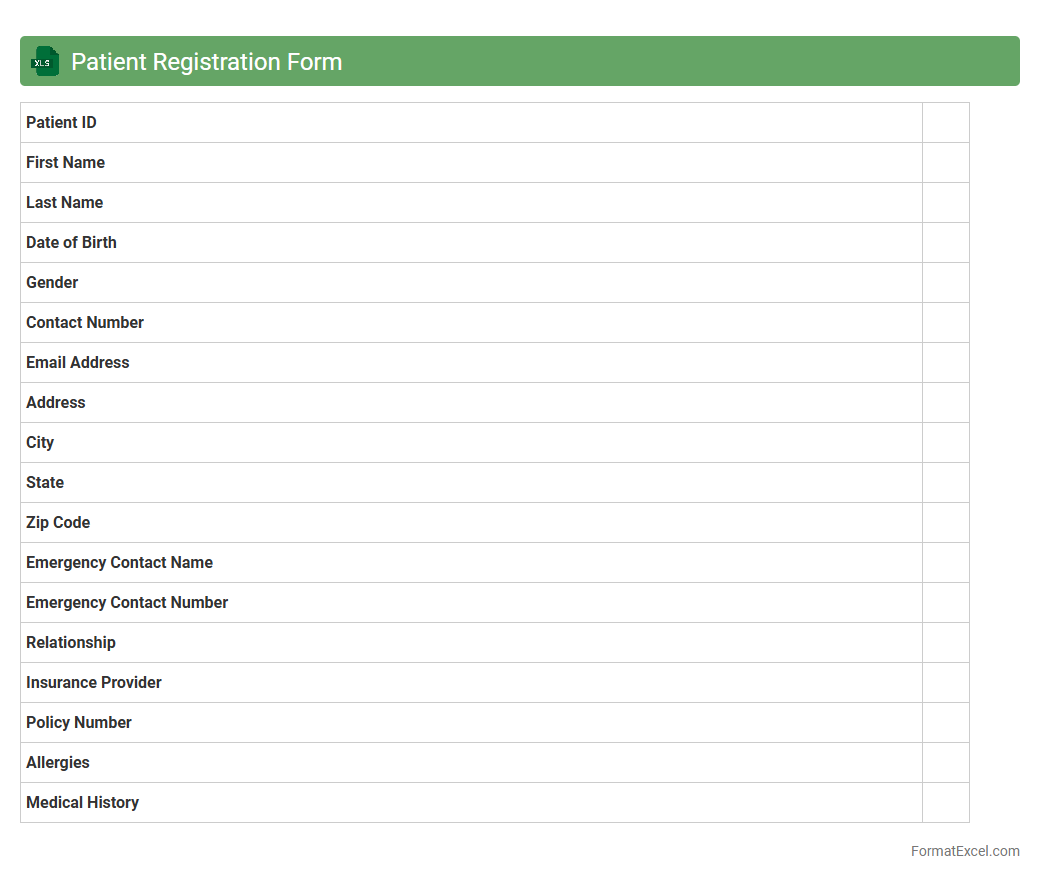Screen dimensions: 1040x880
Task: Click the blank field next to First Name
Action: click(x=945, y=163)
